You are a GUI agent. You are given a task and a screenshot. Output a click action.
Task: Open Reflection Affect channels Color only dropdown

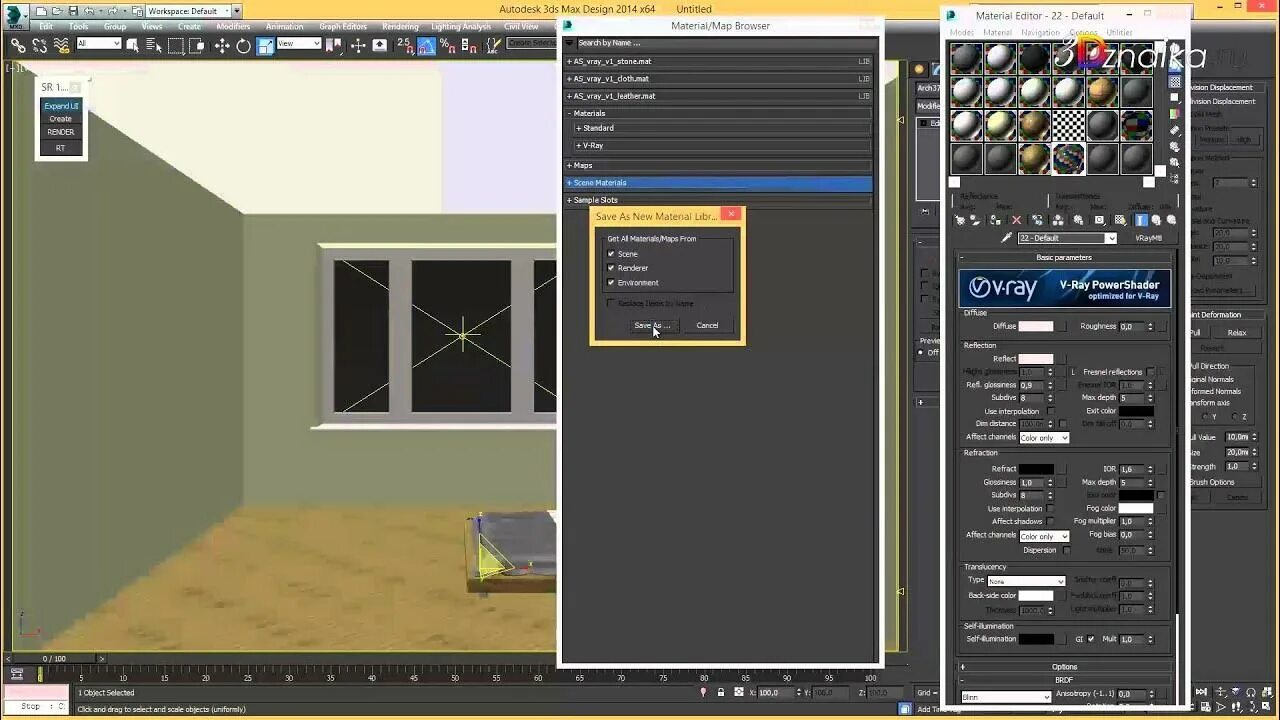tap(1044, 438)
